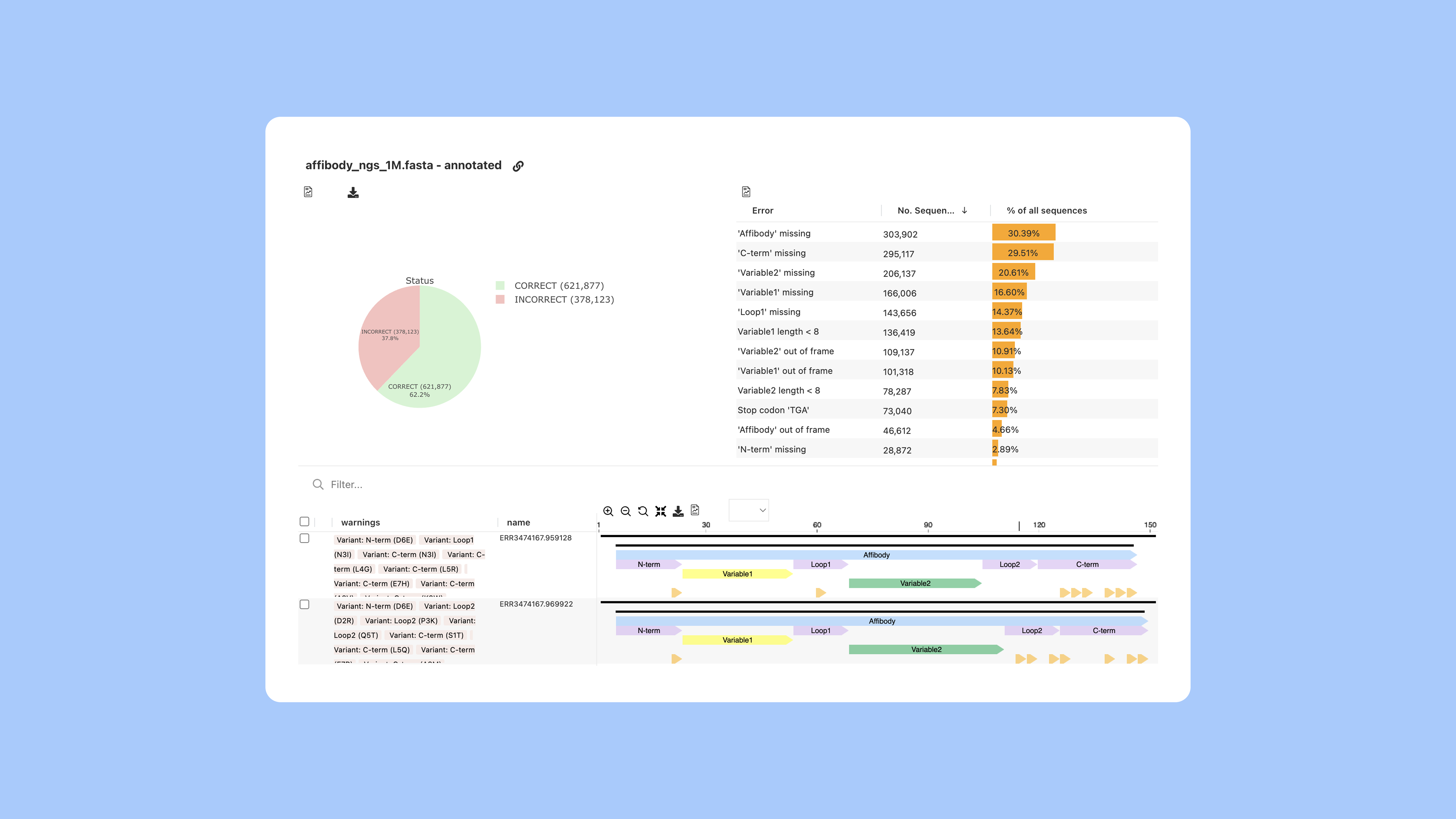The width and height of the screenshot is (1456, 819).
Task: Click the name column header
Action: click(x=518, y=522)
